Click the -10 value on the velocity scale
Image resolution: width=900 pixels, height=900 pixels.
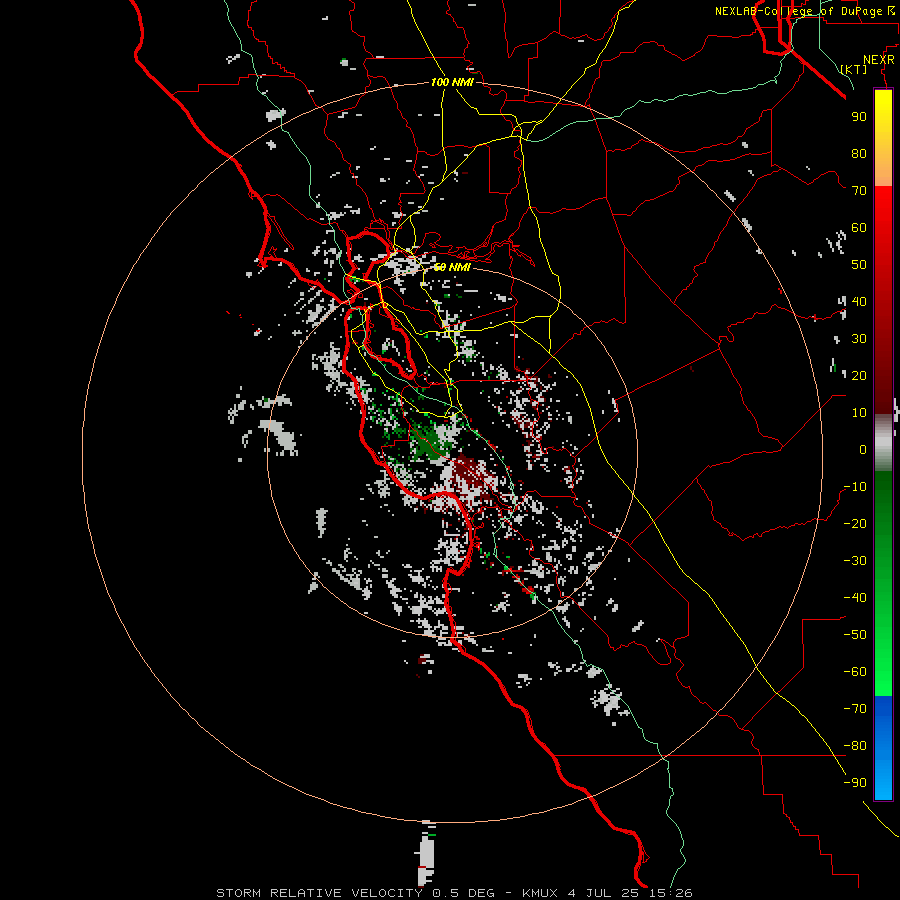pyautogui.click(x=855, y=487)
